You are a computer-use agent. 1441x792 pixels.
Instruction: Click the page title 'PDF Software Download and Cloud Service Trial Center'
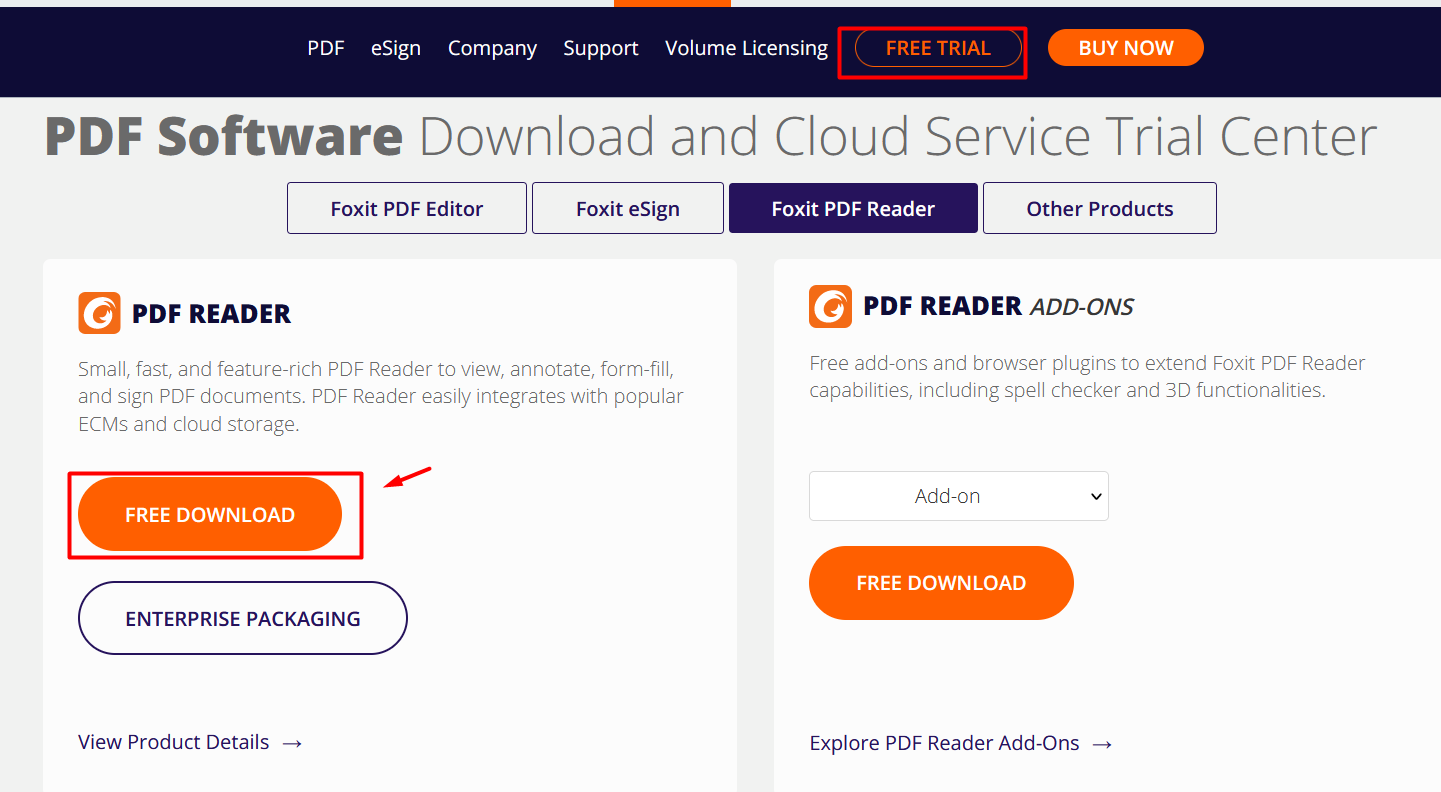click(711, 137)
